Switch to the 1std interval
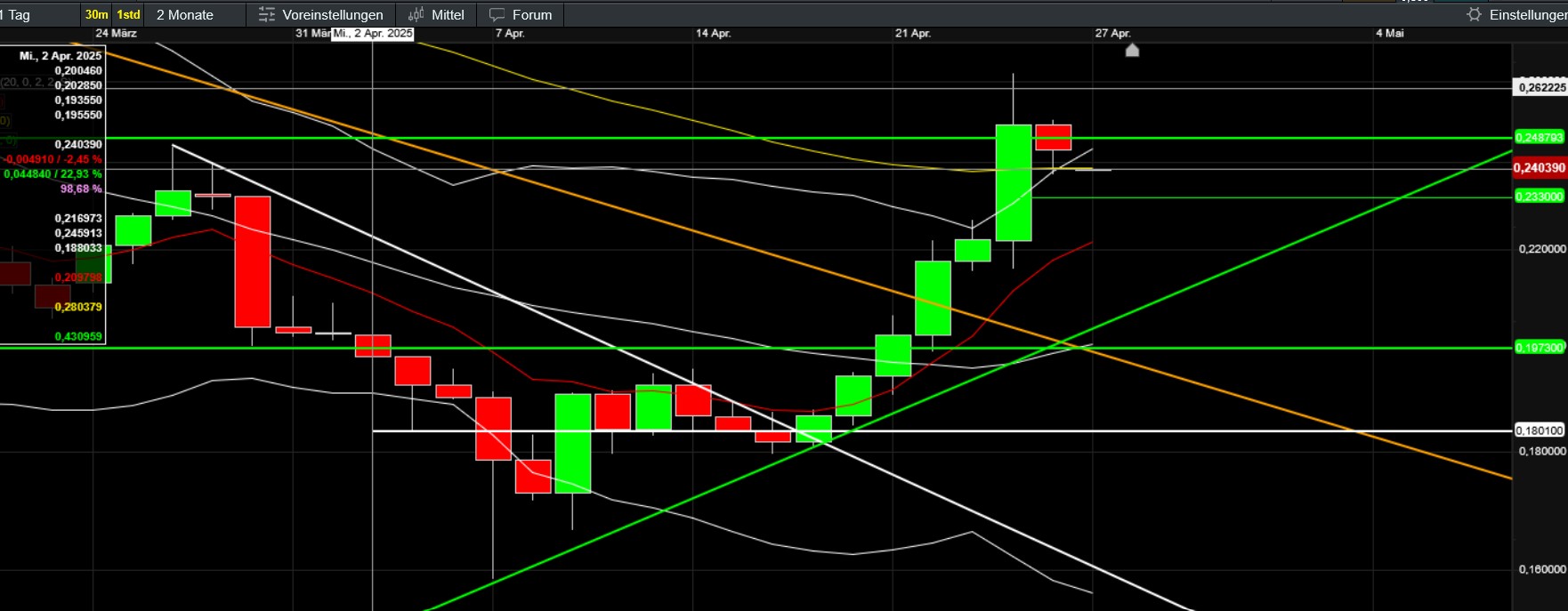The width and height of the screenshot is (1568, 611). coord(129,14)
